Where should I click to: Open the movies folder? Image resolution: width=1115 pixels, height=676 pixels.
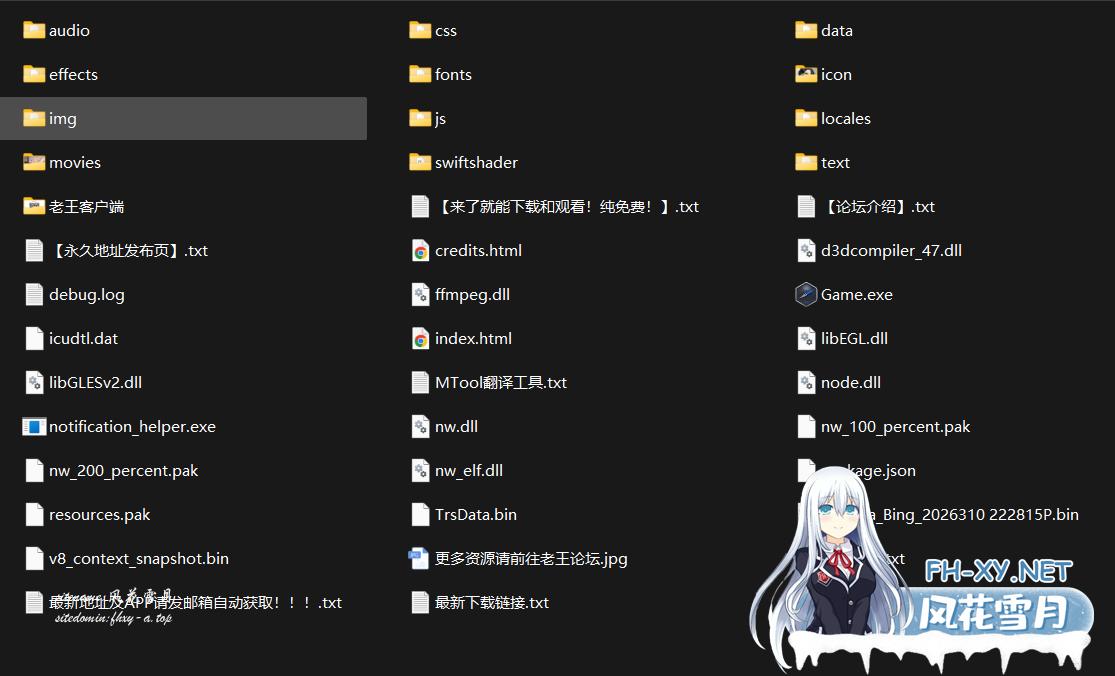pyautogui.click(x=75, y=162)
